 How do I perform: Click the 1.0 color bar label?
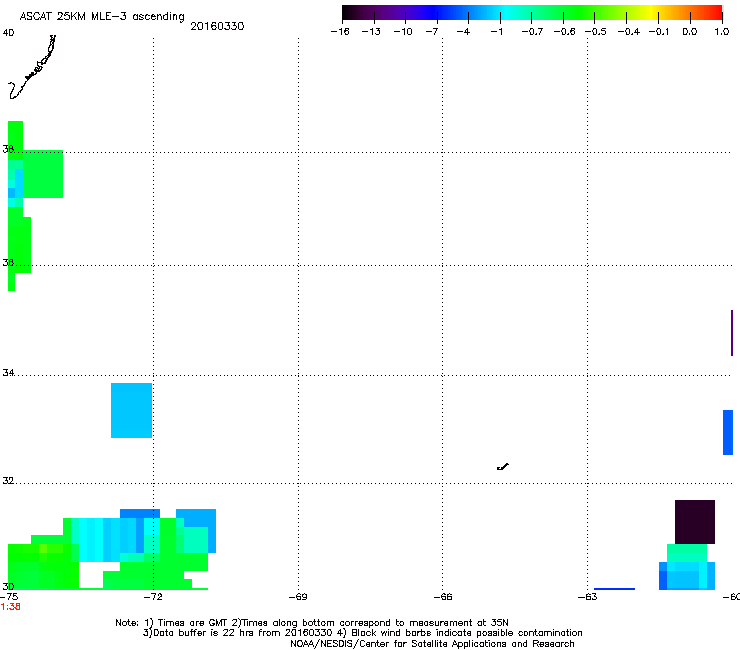click(x=722, y=32)
